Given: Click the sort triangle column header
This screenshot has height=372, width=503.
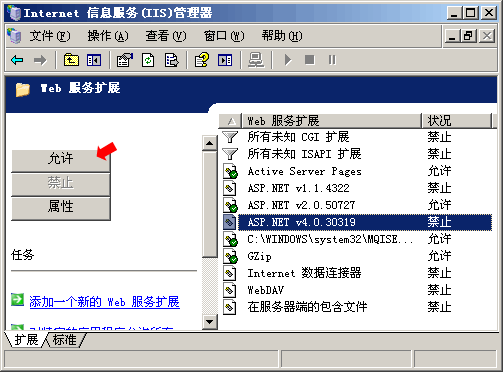Looking at the screenshot, I should 231,121.
